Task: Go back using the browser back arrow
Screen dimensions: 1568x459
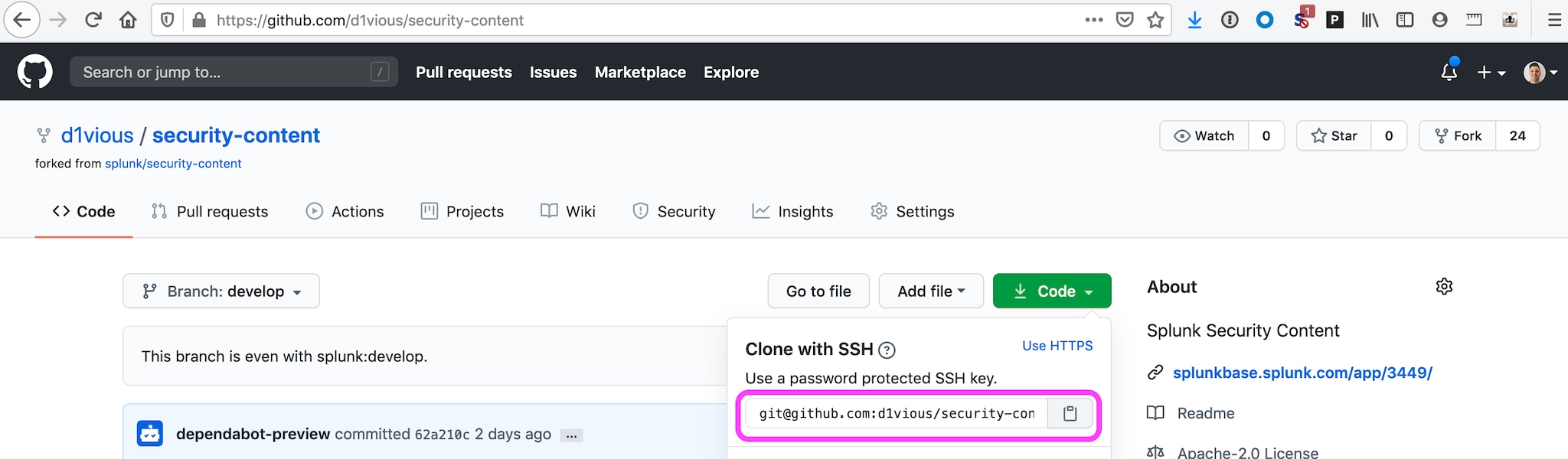Action: pos(22,21)
